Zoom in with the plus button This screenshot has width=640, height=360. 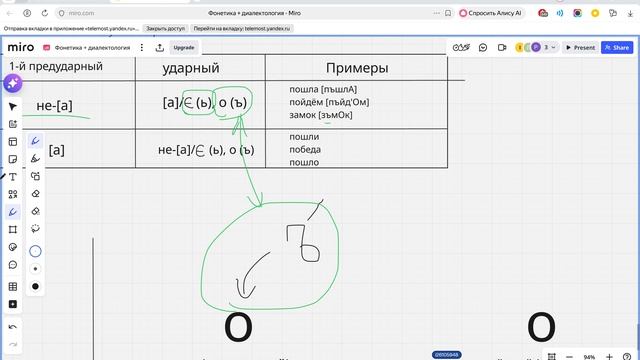tap(609, 357)
